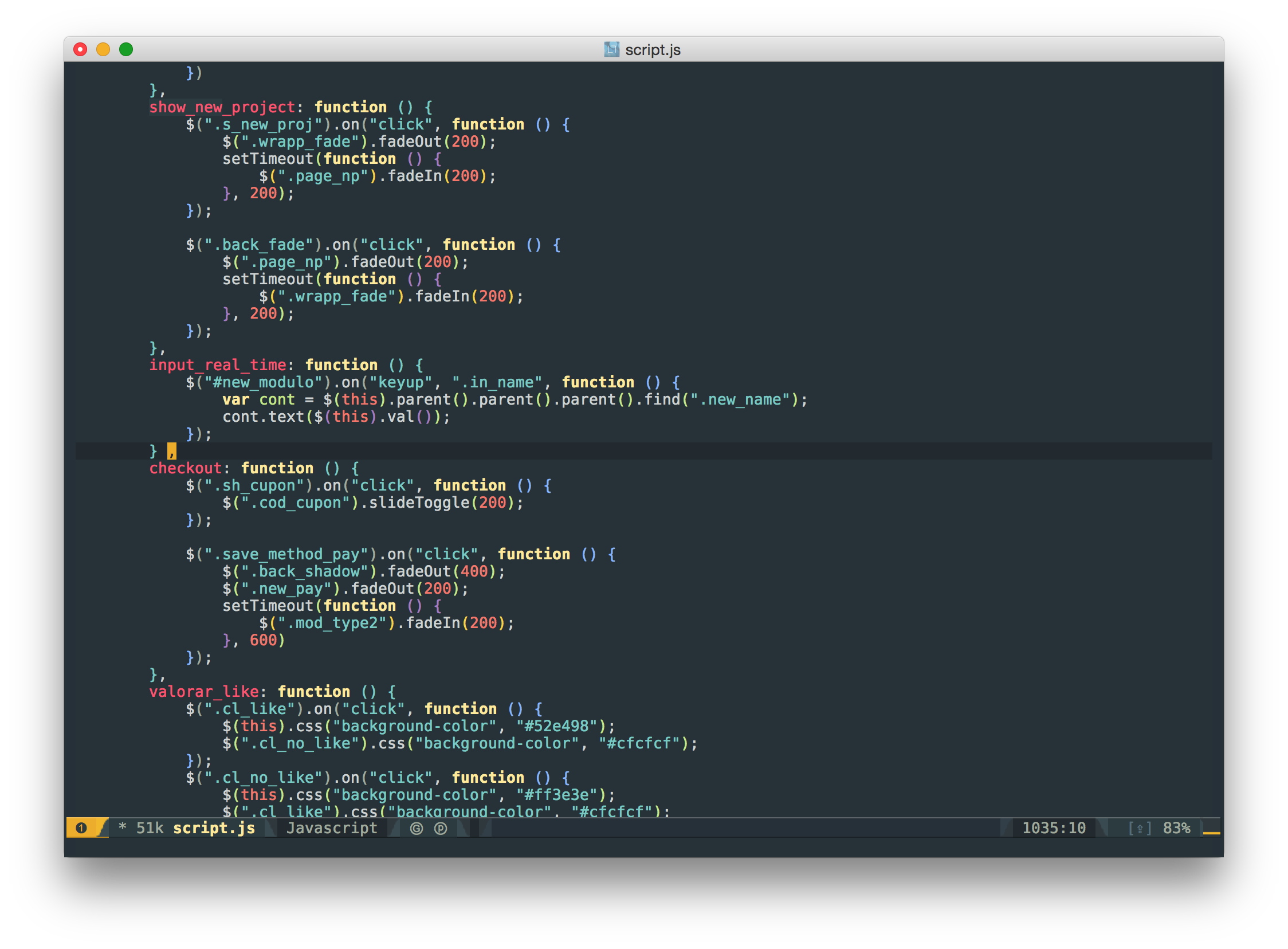Click the circled C minor-mode icon
The width and height of the screenshot is (1288, 949).
tap(417, 828)
